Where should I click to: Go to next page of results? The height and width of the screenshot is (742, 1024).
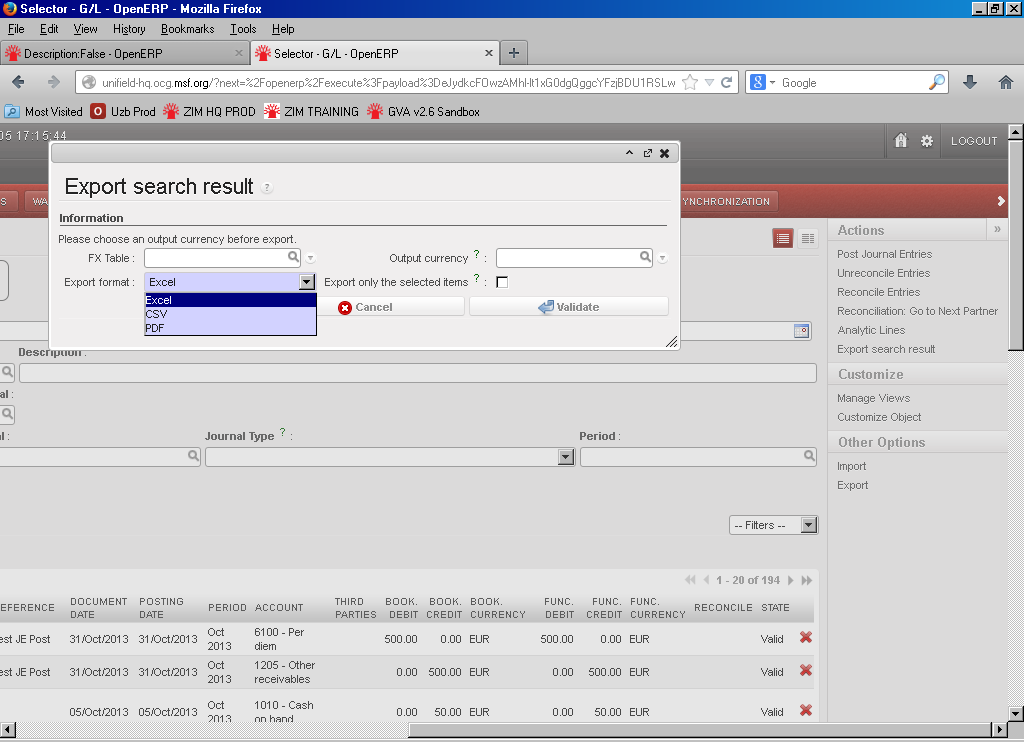(x=790, y=580)
